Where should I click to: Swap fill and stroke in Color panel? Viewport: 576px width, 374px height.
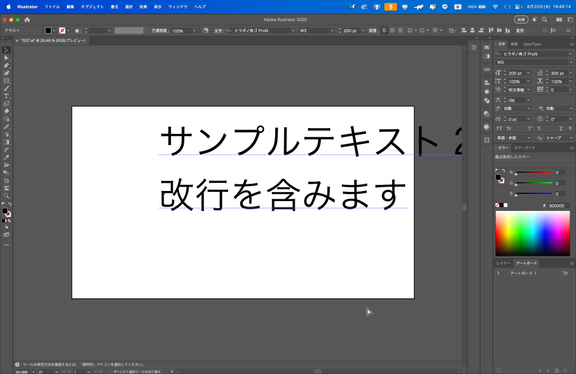click(x=503, y=171)
